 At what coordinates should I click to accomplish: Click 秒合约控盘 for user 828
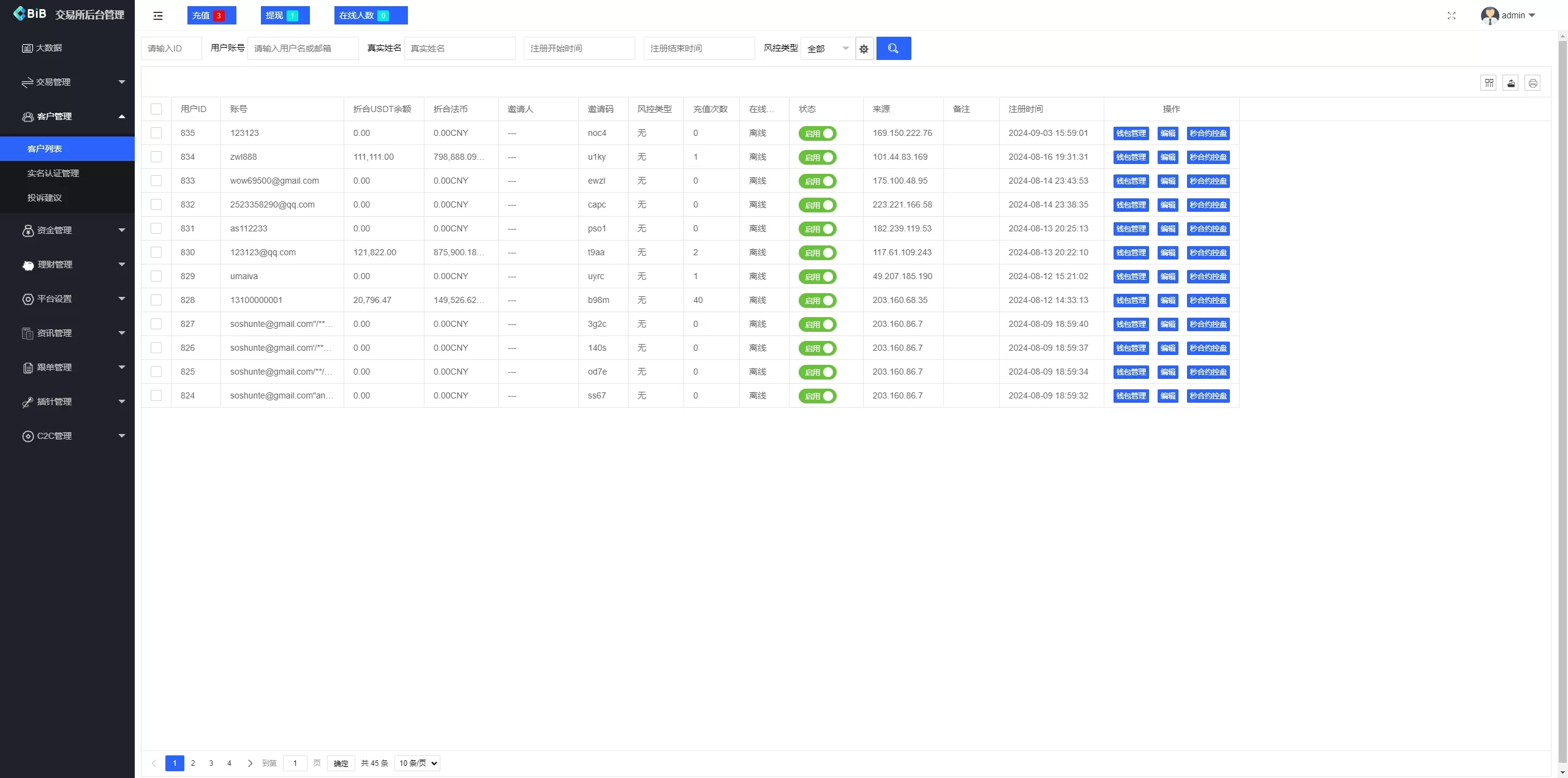click(x=1208, y=301)
